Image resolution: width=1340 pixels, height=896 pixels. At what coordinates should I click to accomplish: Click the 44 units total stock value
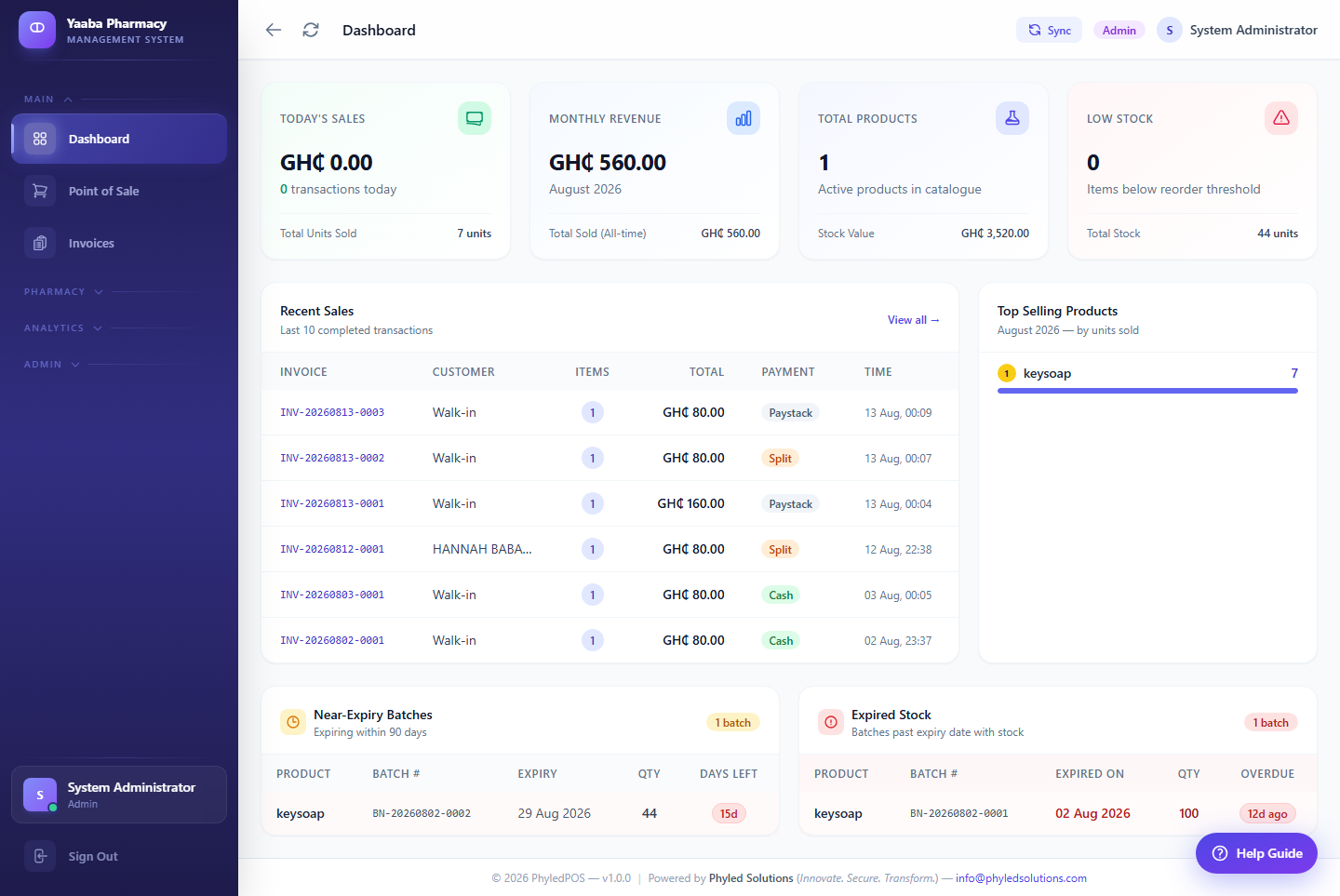[1278, 234]
